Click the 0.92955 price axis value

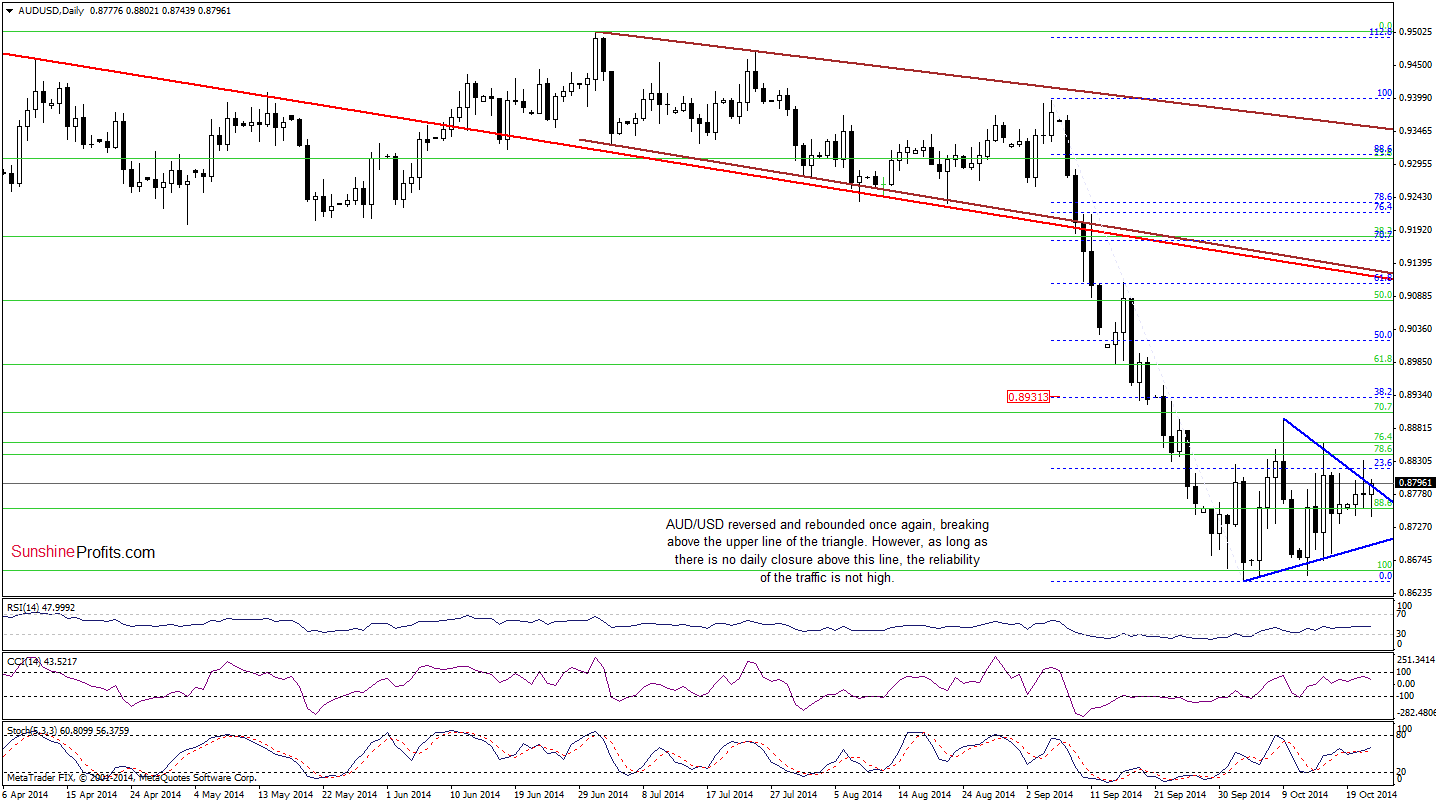click(x=1414, y=164)
